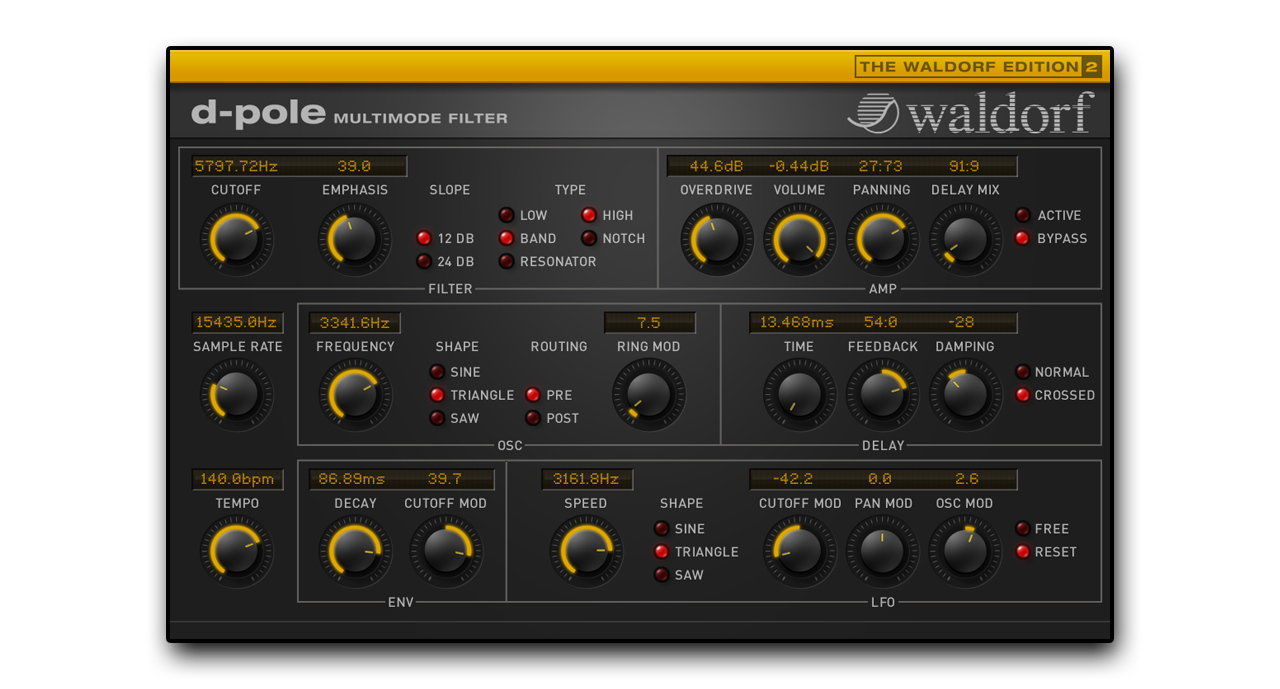Image resolution: width=1280 pixels, height=689 pixels.
Task: Click the Sample Rate knob
Action: pos(237,394)
